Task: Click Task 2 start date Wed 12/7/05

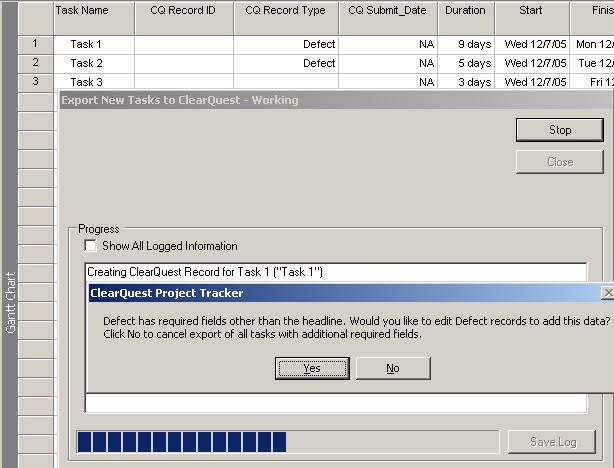Action: pos(532,63)
